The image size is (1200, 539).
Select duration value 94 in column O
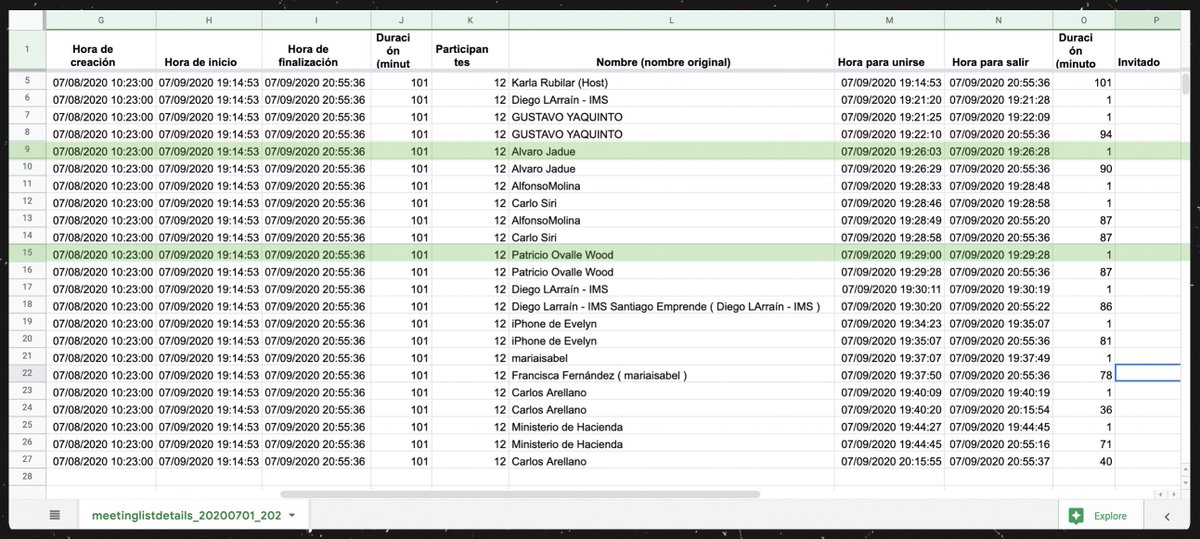pyautogui.click(x=1084, y=134)
